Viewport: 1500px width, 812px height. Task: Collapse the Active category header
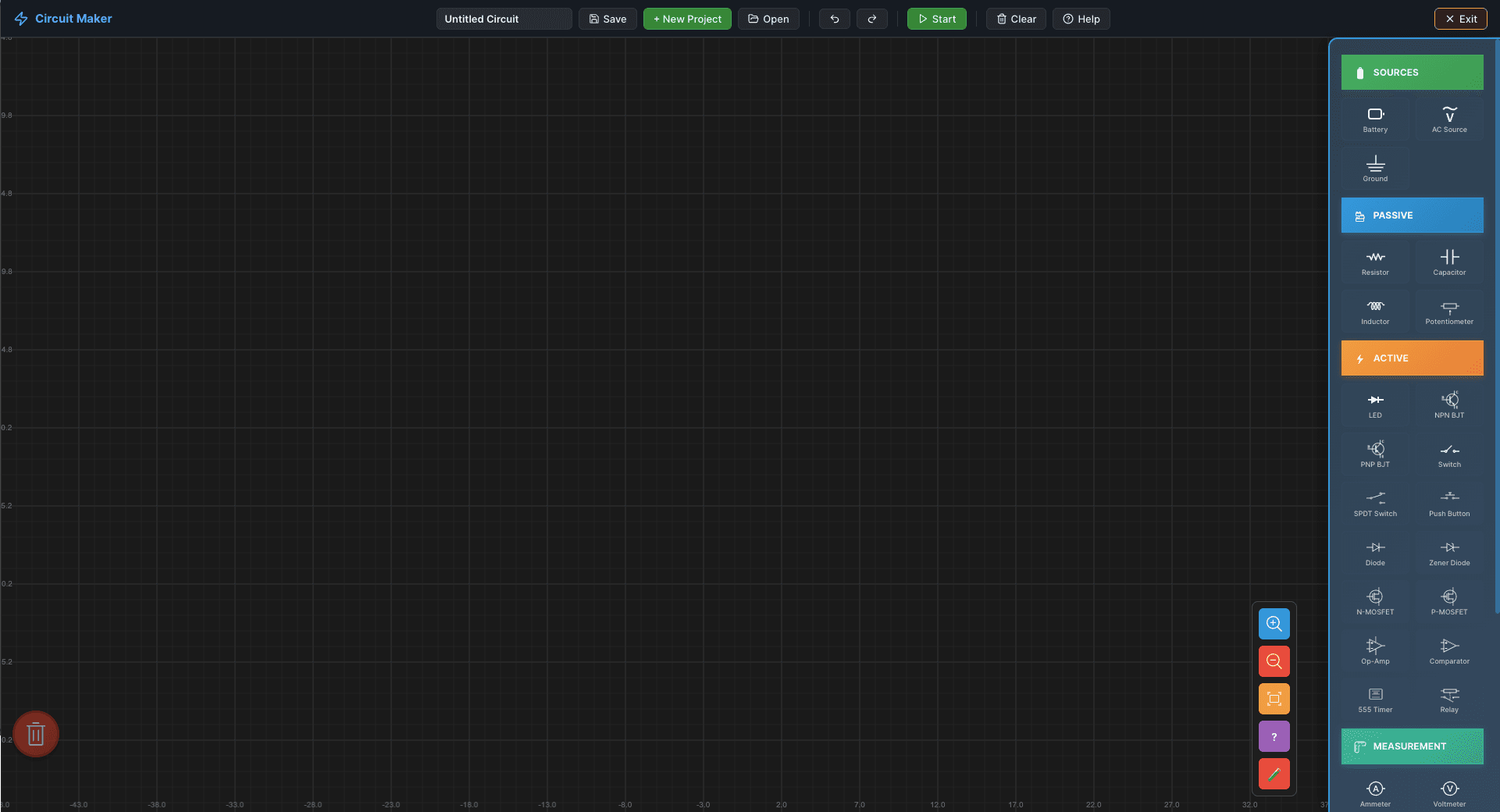[1412, 358]
